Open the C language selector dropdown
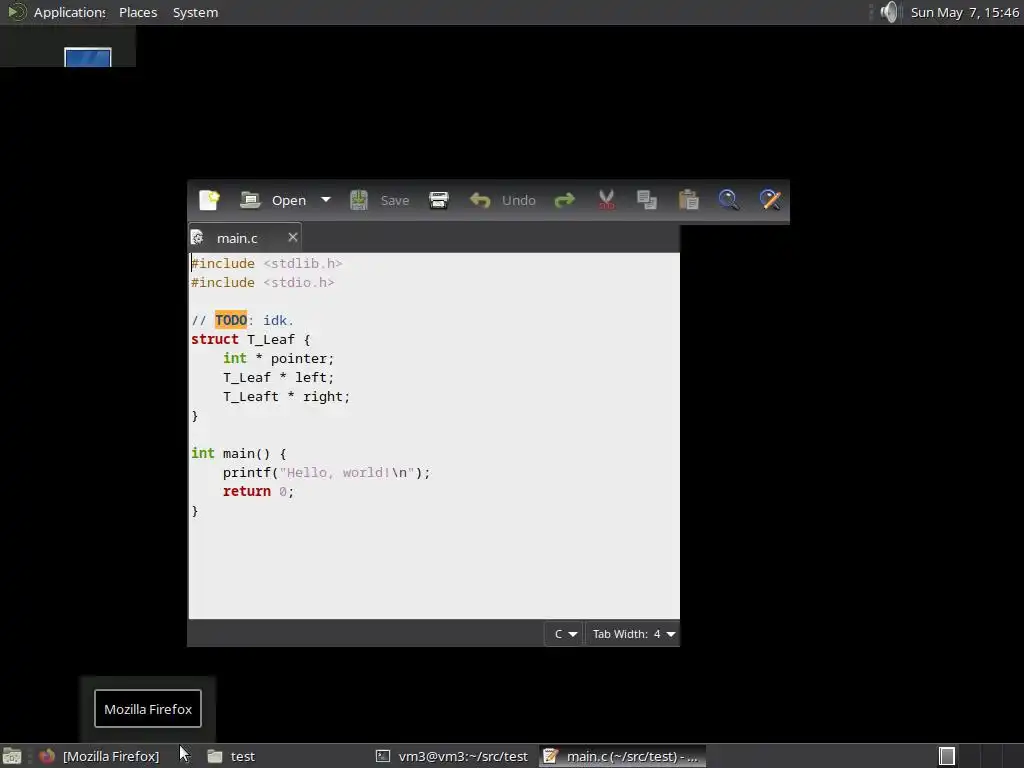The height and width of the screenshot is (768, 1024). tap(565, 634)
